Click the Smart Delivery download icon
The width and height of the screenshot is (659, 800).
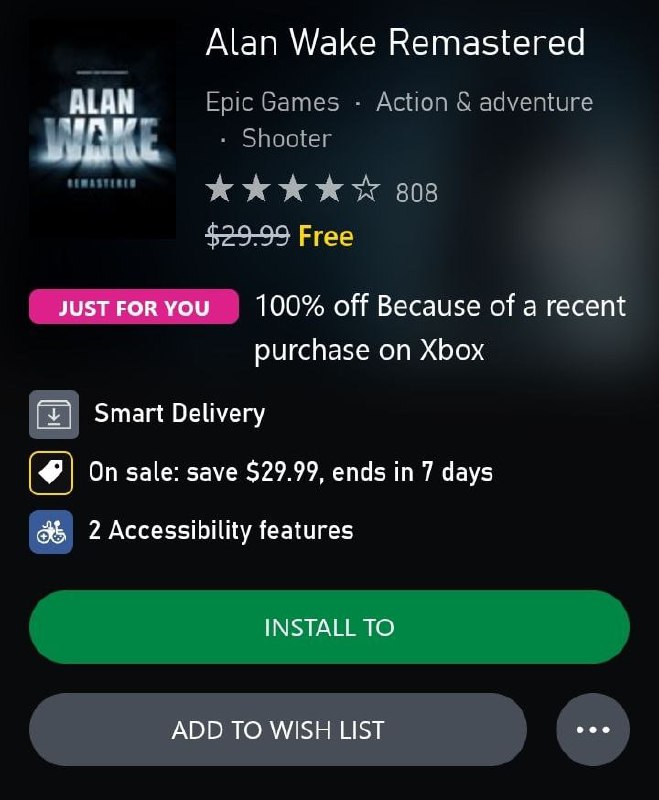(x=54, y=414)
